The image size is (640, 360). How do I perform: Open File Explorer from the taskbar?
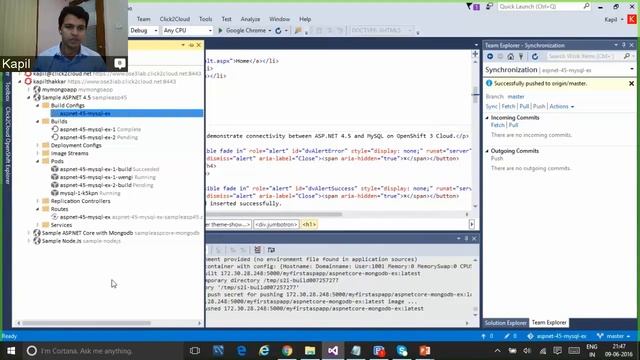coord(310,351)
